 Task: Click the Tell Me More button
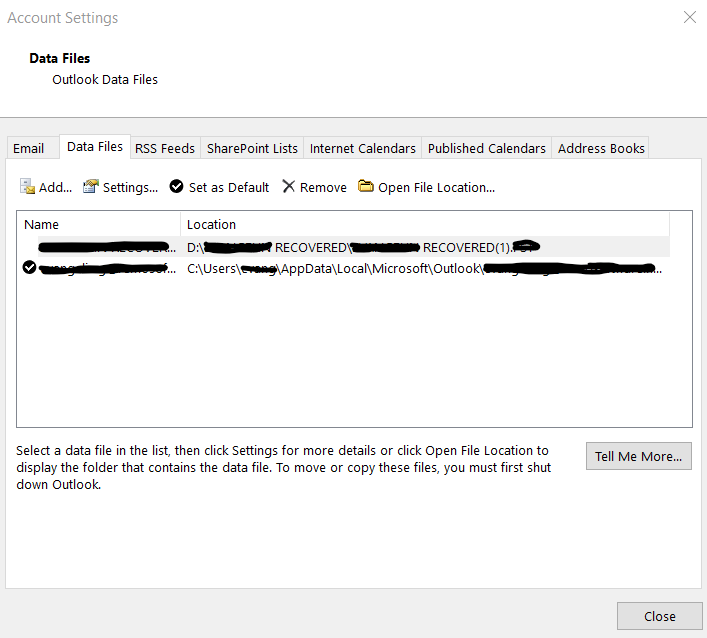[x=638, y=456]
